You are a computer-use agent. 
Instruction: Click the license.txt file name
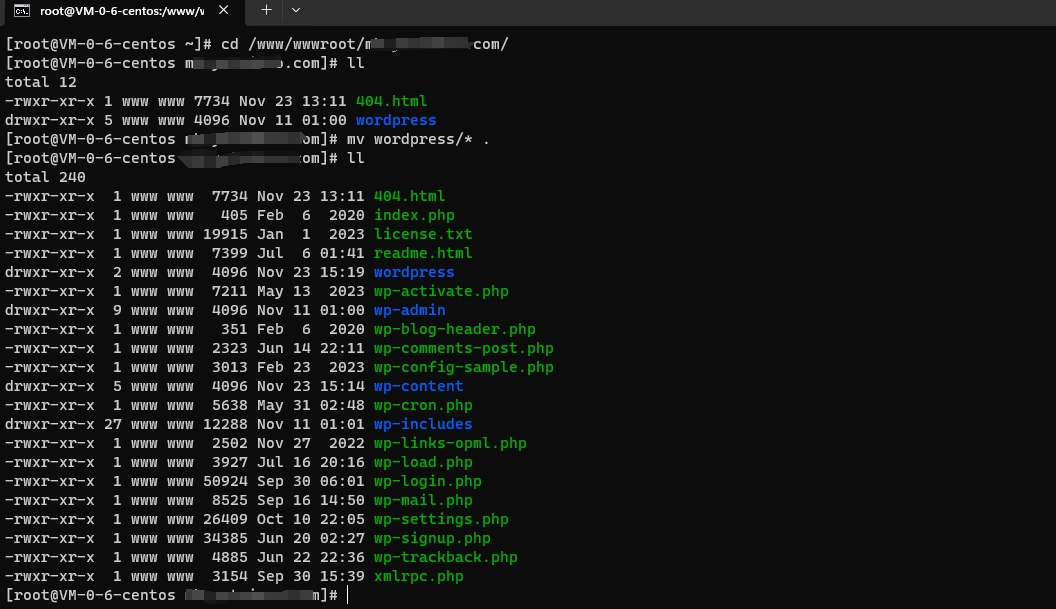pos(423,234)
